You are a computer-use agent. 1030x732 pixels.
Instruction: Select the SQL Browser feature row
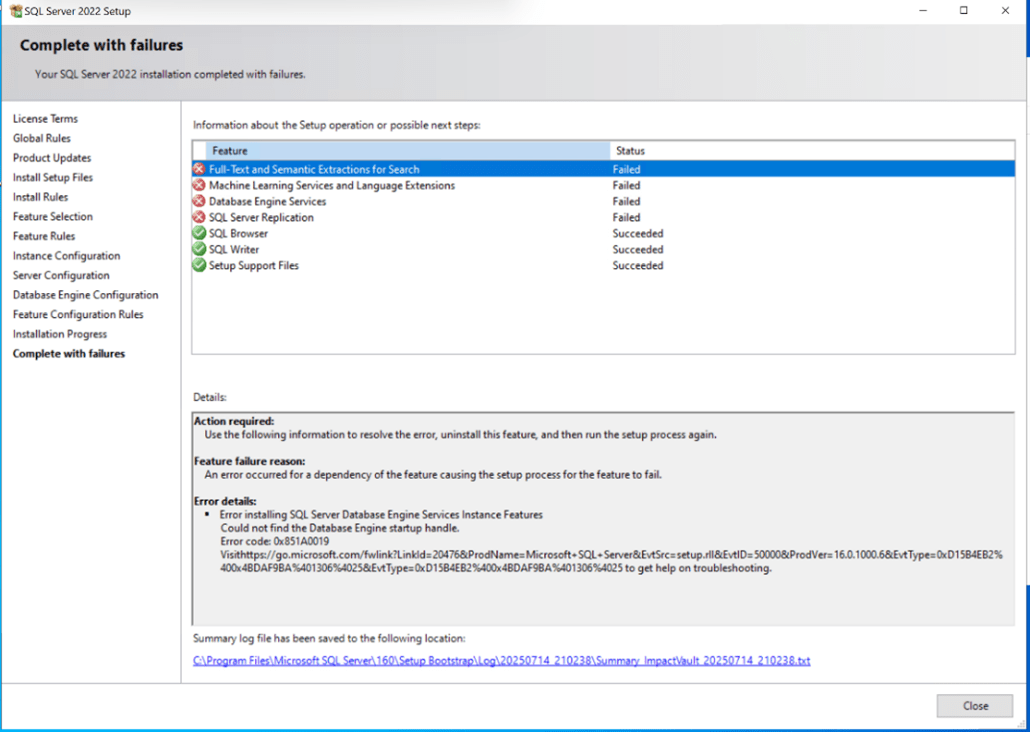(603, 233)
